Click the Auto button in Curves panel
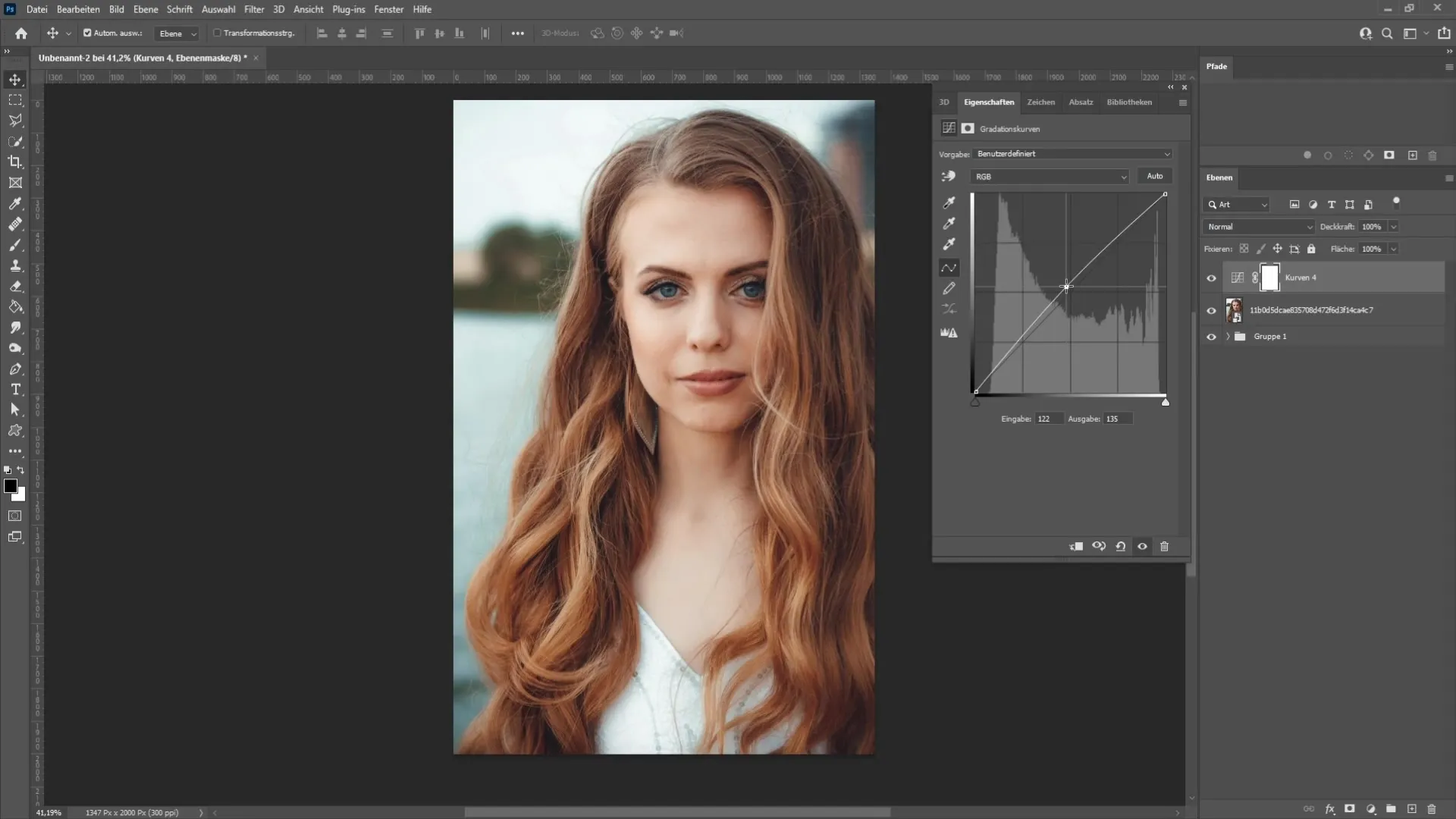 pos(1154,175)
